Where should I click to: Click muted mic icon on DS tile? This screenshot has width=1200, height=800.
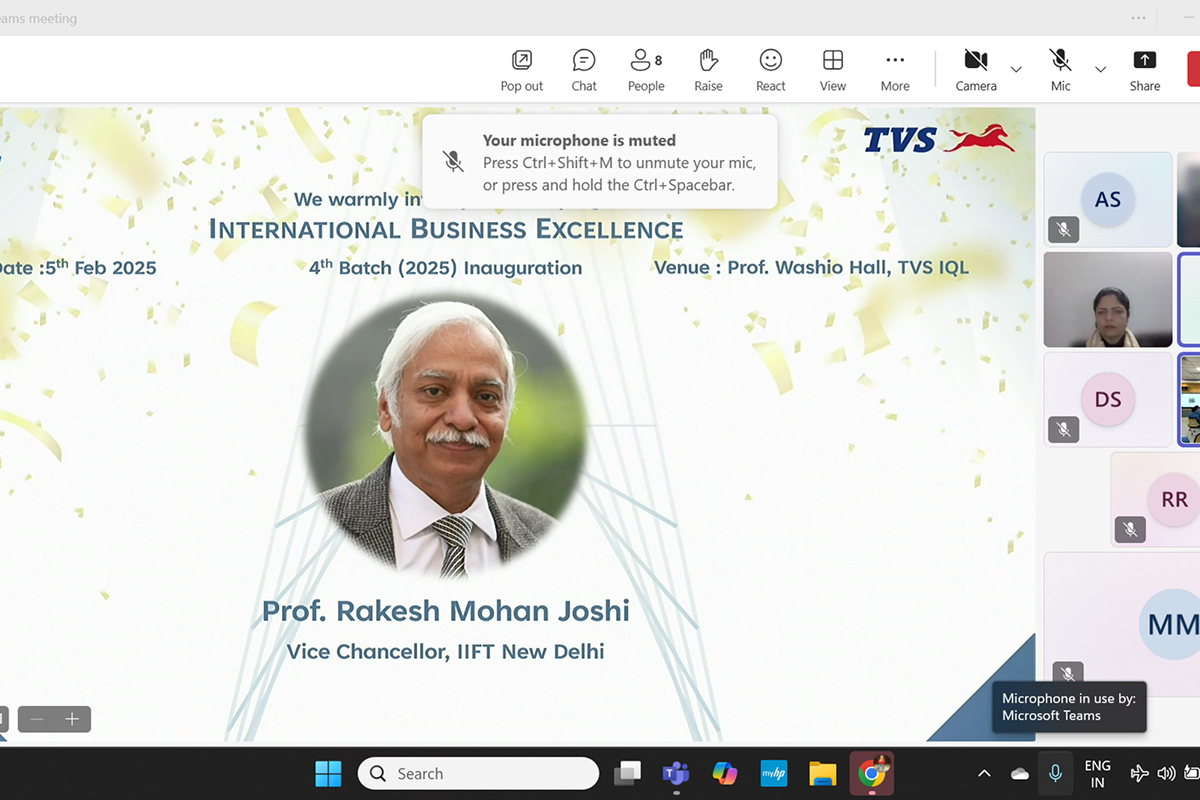pyautogui.click(x=1064, y=430)
